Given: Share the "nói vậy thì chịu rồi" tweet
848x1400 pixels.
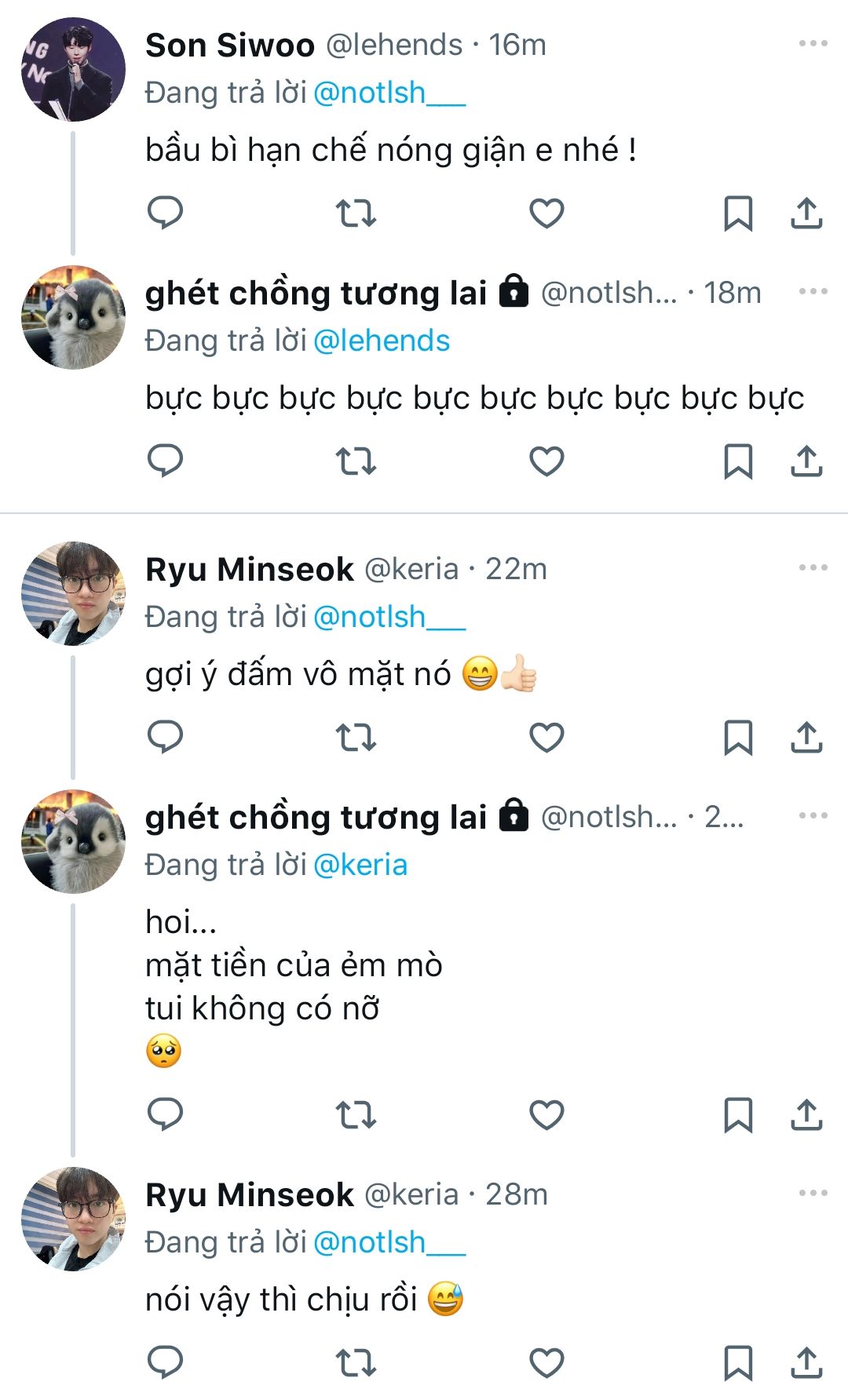Looking at the screenshot, I should 806,1362.
